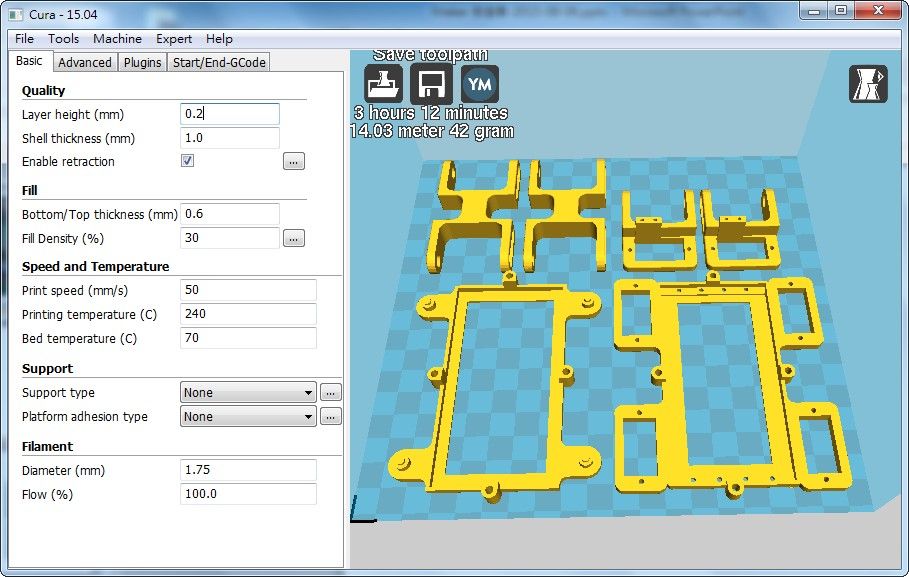This screenshot has width=909, height=577.
Task: Open the File menu
Action: 24,39
